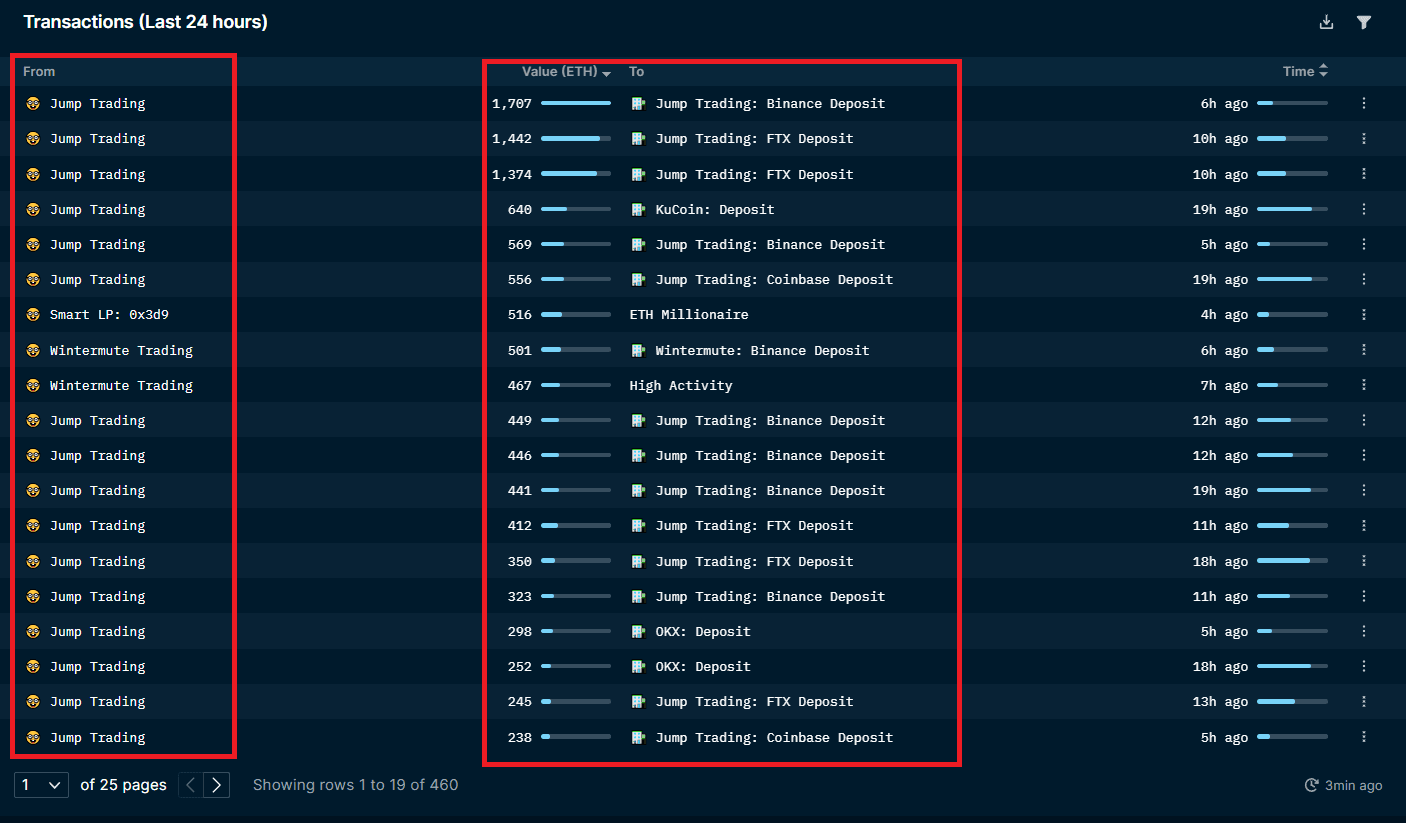
Task: Open Wintermute: Binance Deposit recipient link
Action: (x=762, y=350)
